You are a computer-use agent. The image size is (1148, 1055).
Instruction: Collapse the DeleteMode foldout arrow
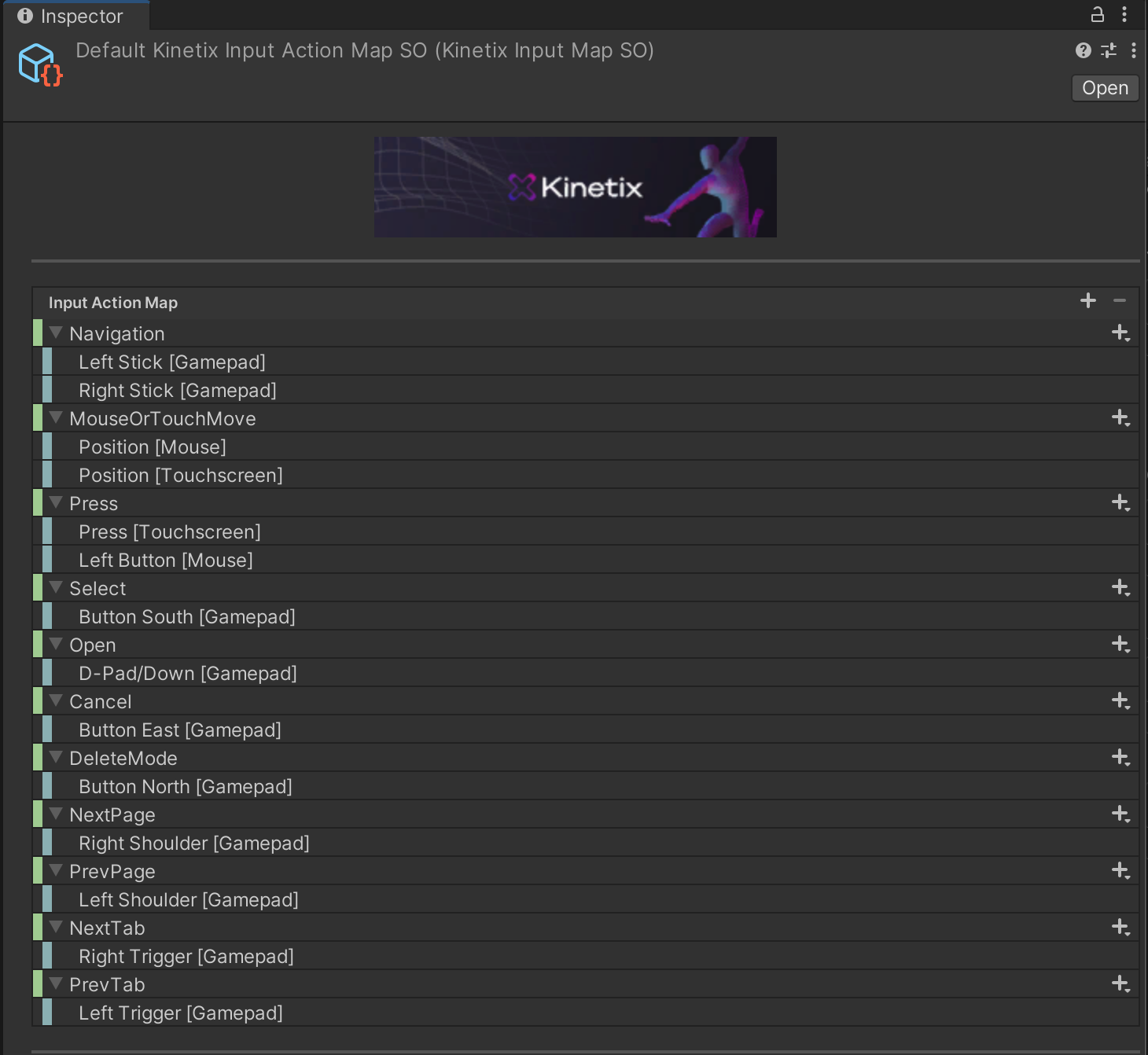coord(56,757)
